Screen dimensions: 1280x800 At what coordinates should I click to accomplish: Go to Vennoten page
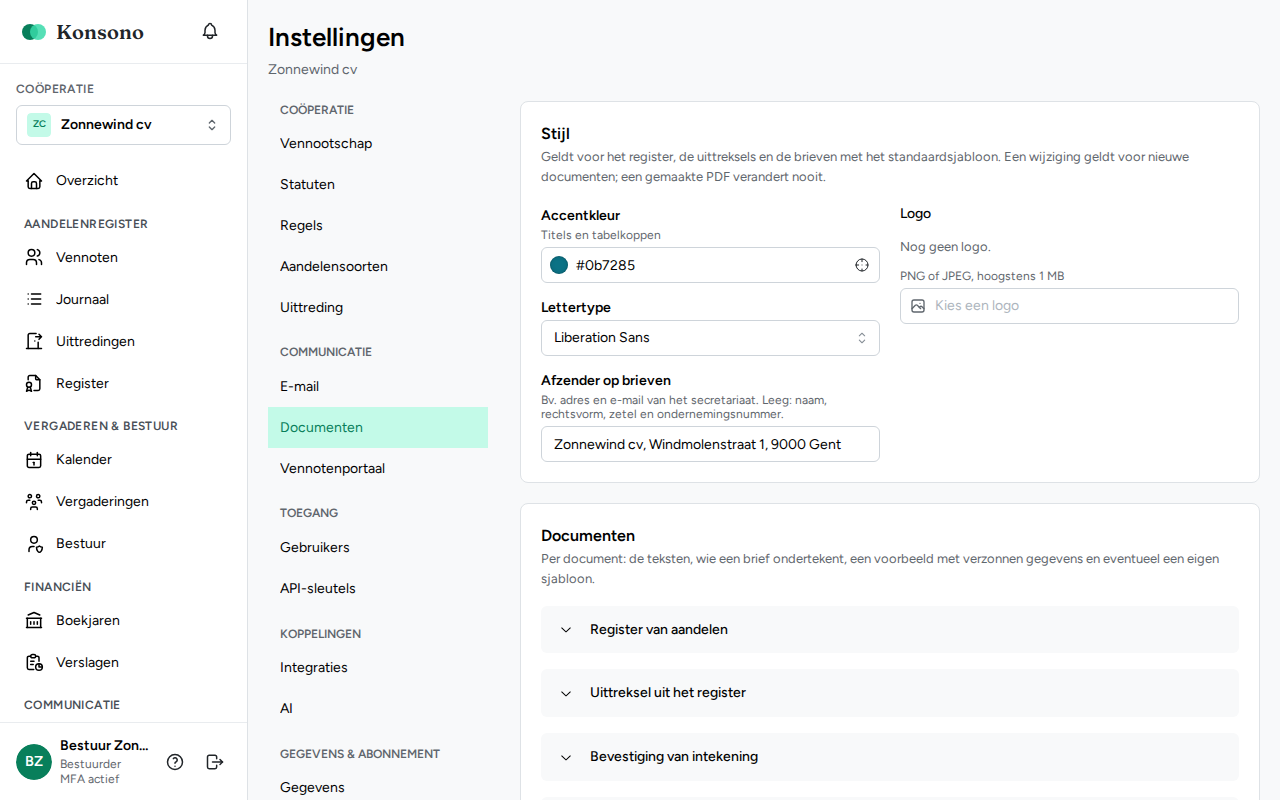tap(123, 258)
